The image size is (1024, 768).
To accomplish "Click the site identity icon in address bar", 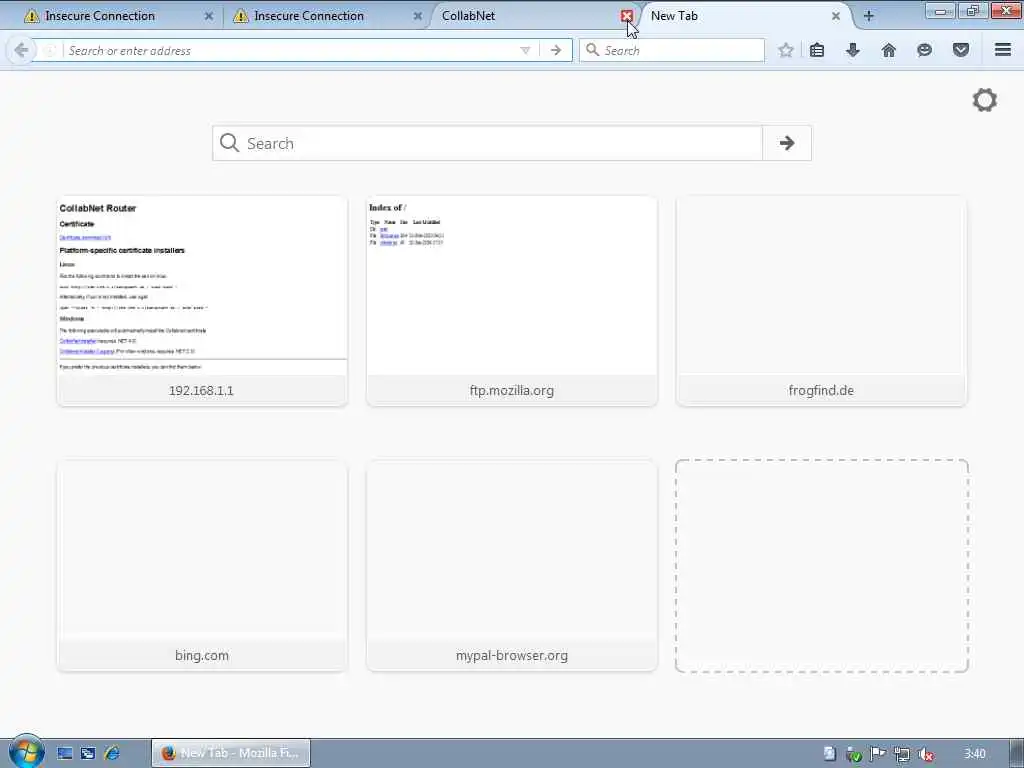I will 50,50.
